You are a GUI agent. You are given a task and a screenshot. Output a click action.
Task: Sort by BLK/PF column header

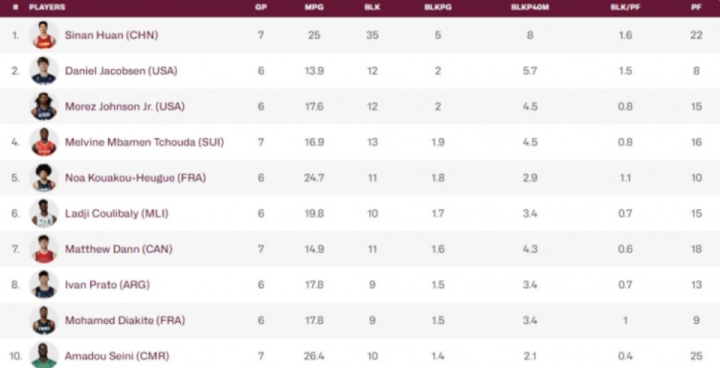point(625,7)
